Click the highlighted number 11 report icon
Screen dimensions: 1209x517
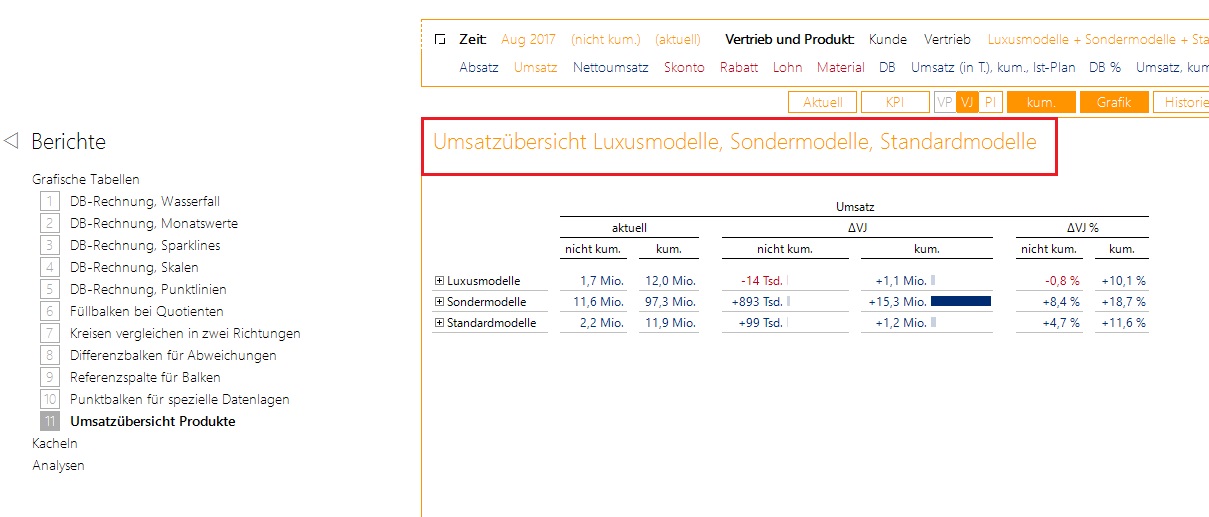49,422
